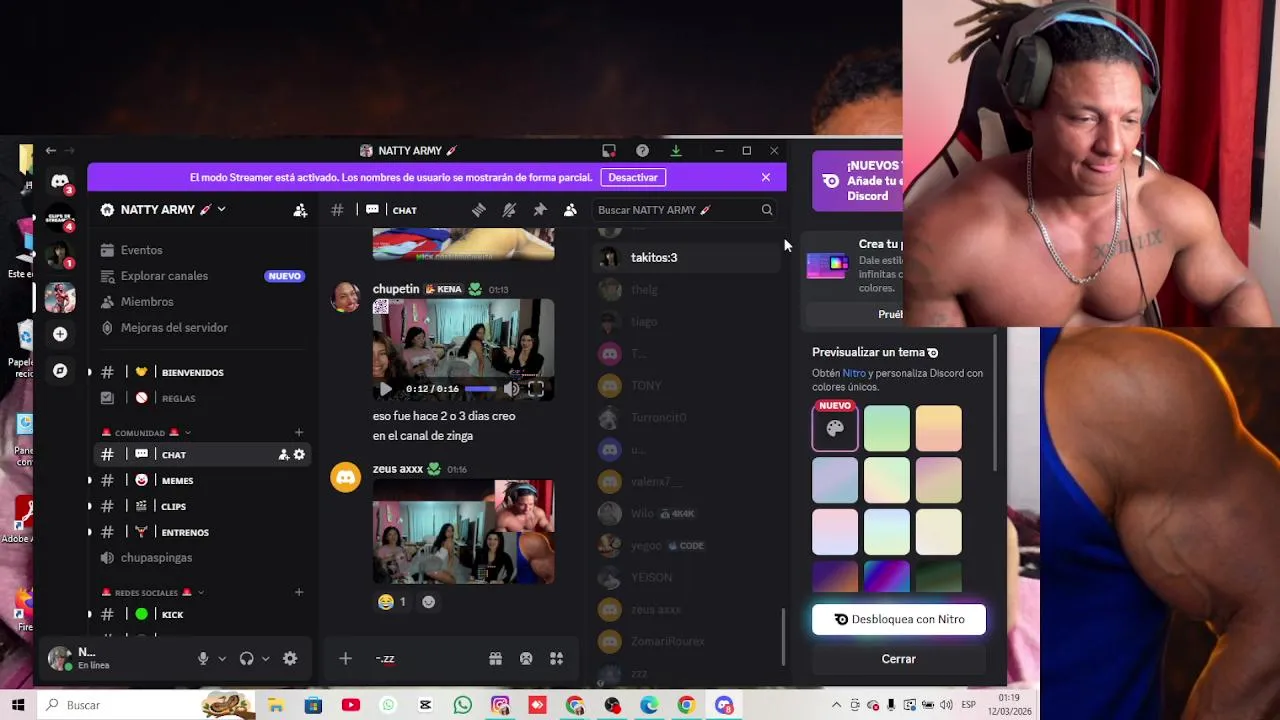Click Desactivar on streamer mode banner
Screen dimensions: 1280x720
click(x=633, y=177)
